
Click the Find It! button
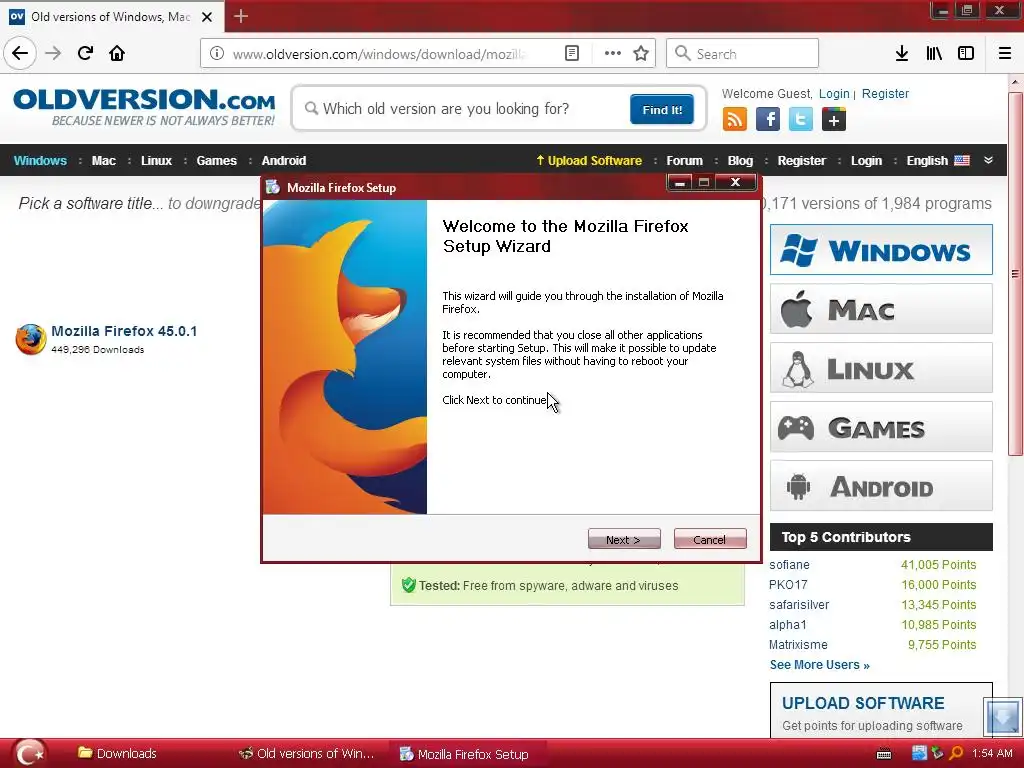click(662, 110)
